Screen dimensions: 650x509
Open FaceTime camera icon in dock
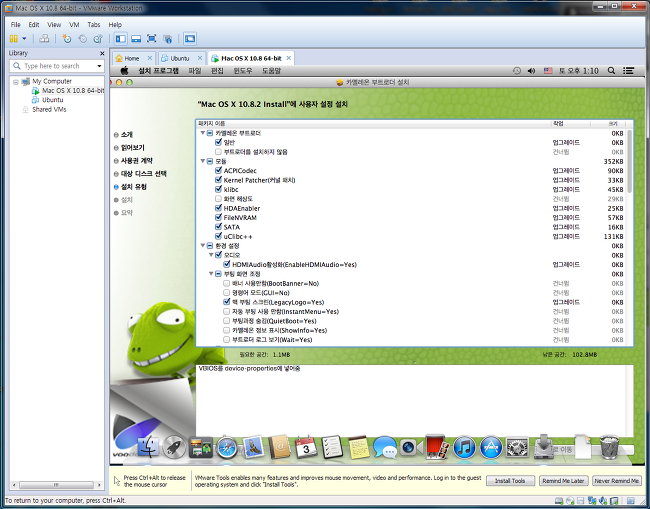click(410, 447)
